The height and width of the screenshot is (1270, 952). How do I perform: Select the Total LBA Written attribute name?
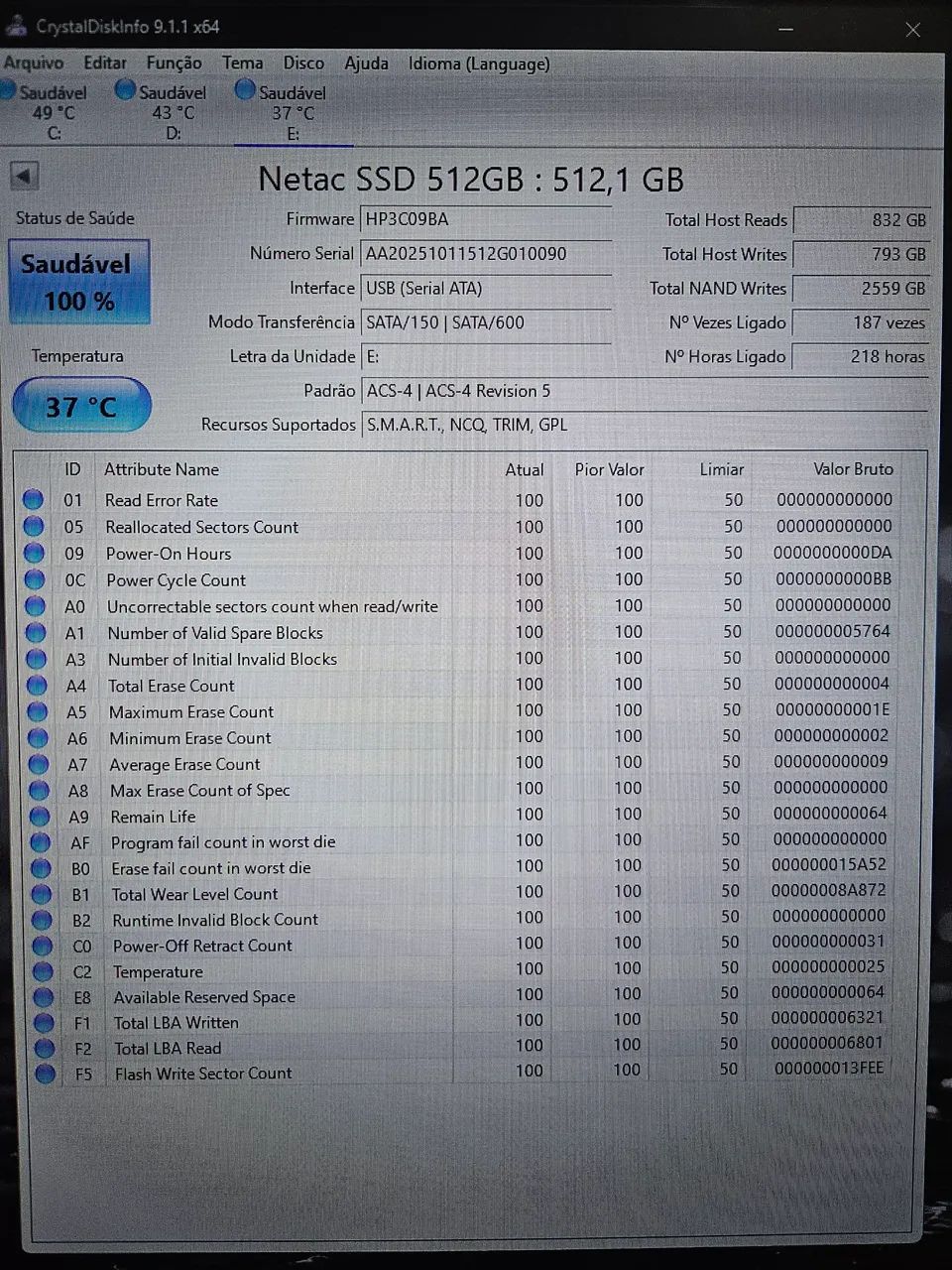[x=176, y=1023]
